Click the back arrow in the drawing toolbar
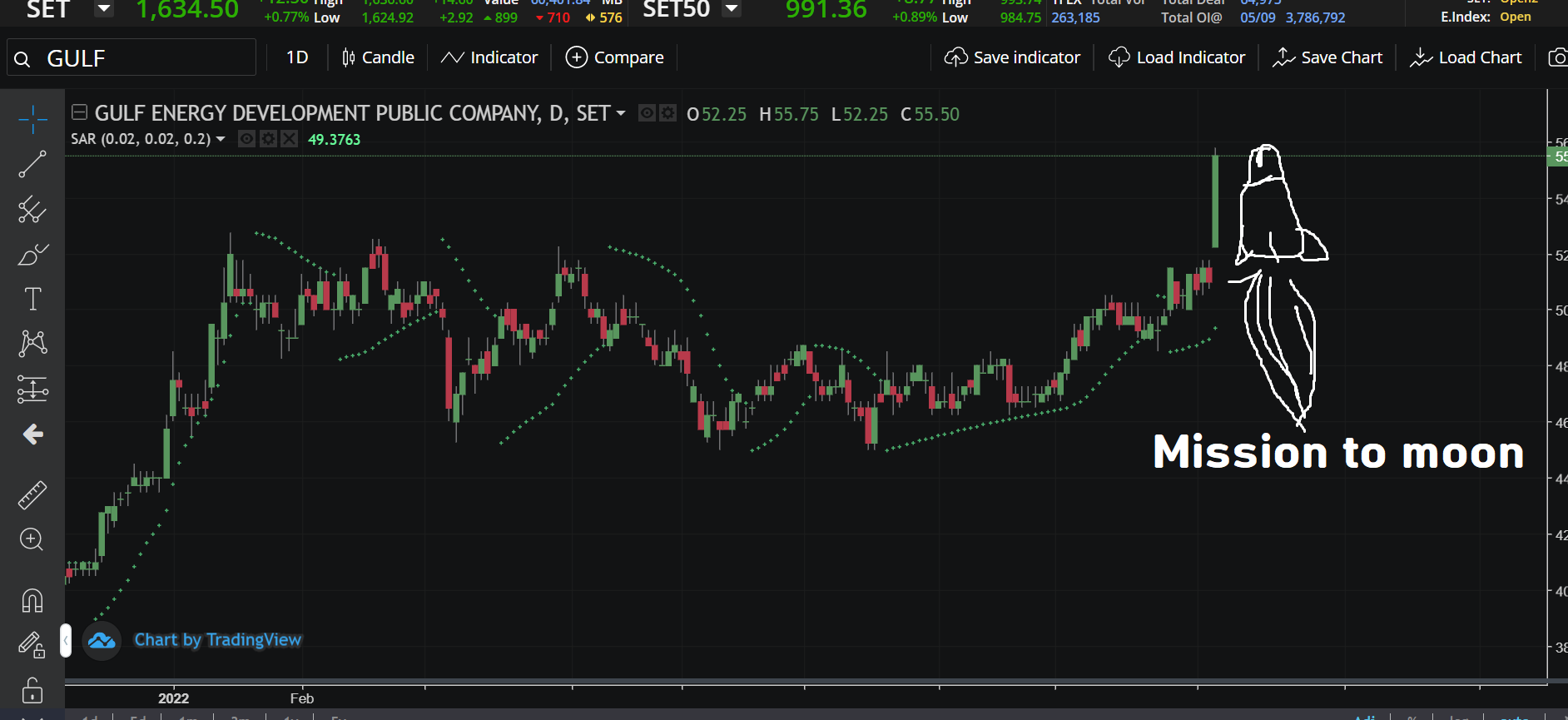The width and height of the screenshot is (1568, 720). tap(32, 434)
